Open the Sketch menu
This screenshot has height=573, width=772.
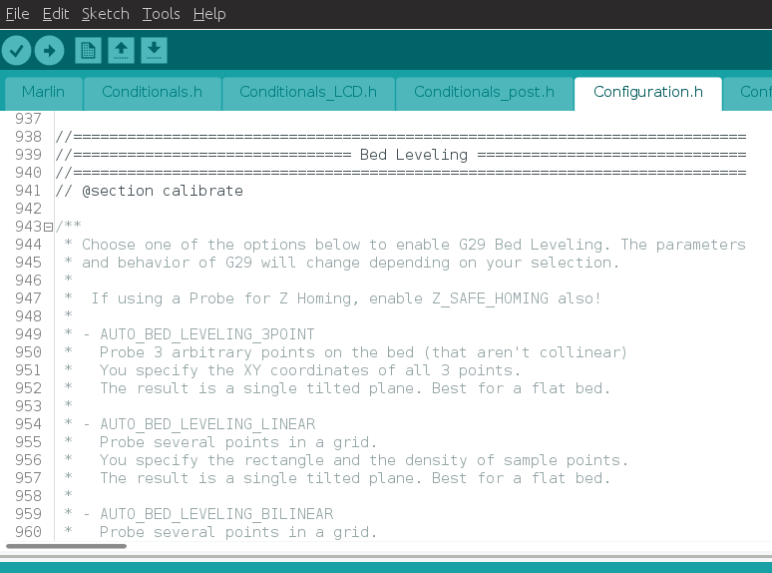click(x=105, y=14)
